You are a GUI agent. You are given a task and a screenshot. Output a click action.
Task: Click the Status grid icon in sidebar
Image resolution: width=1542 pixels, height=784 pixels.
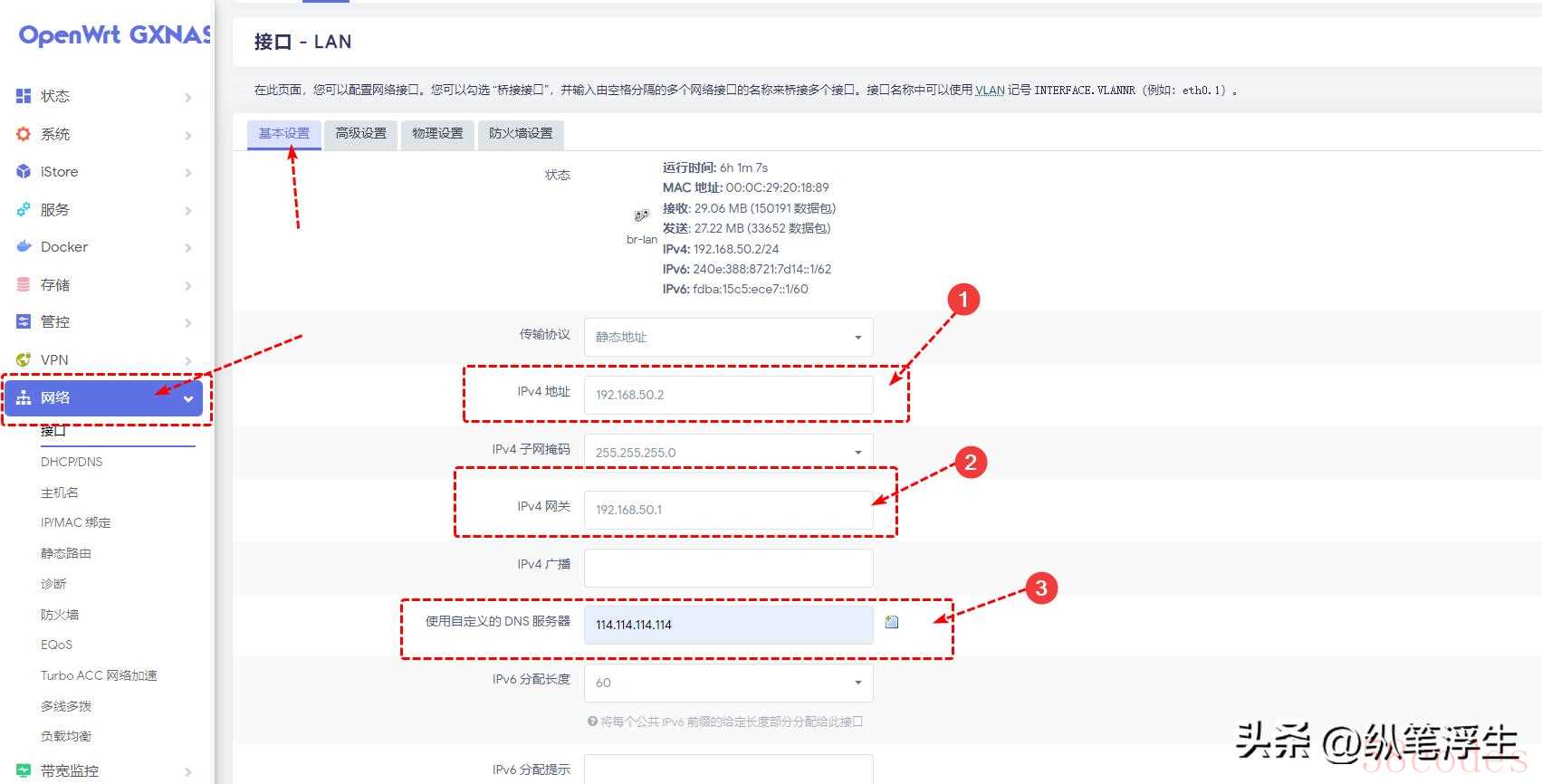[24, 96]
